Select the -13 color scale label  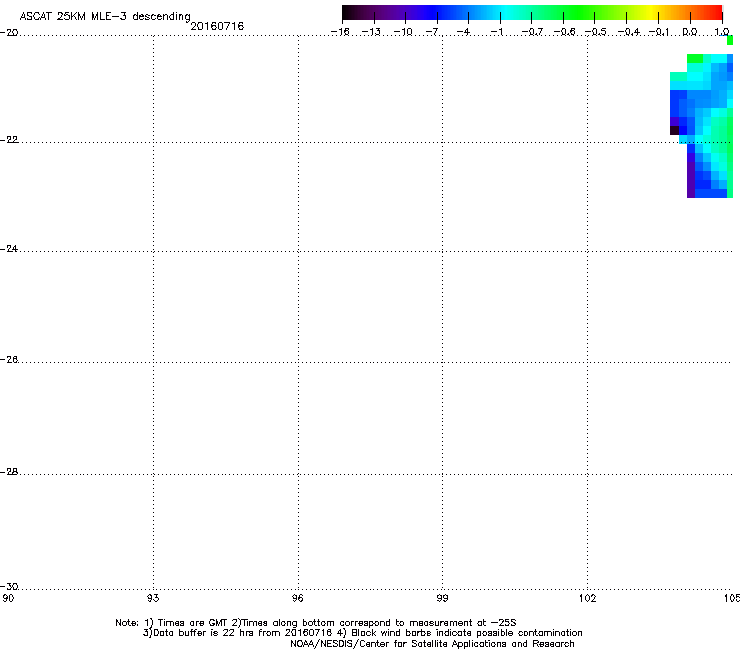click(371, 32)
